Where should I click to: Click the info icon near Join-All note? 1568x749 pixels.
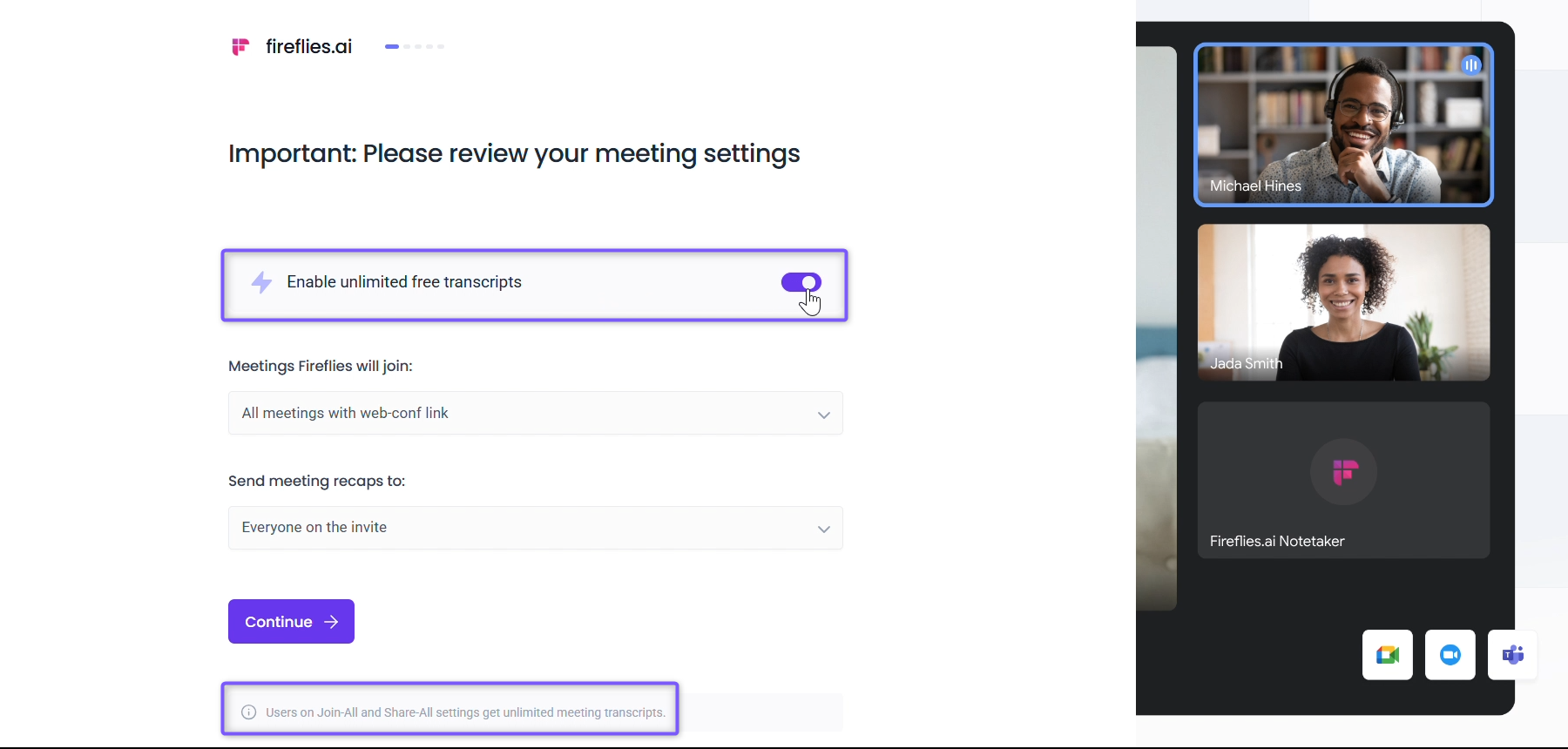tap(249, 712)
